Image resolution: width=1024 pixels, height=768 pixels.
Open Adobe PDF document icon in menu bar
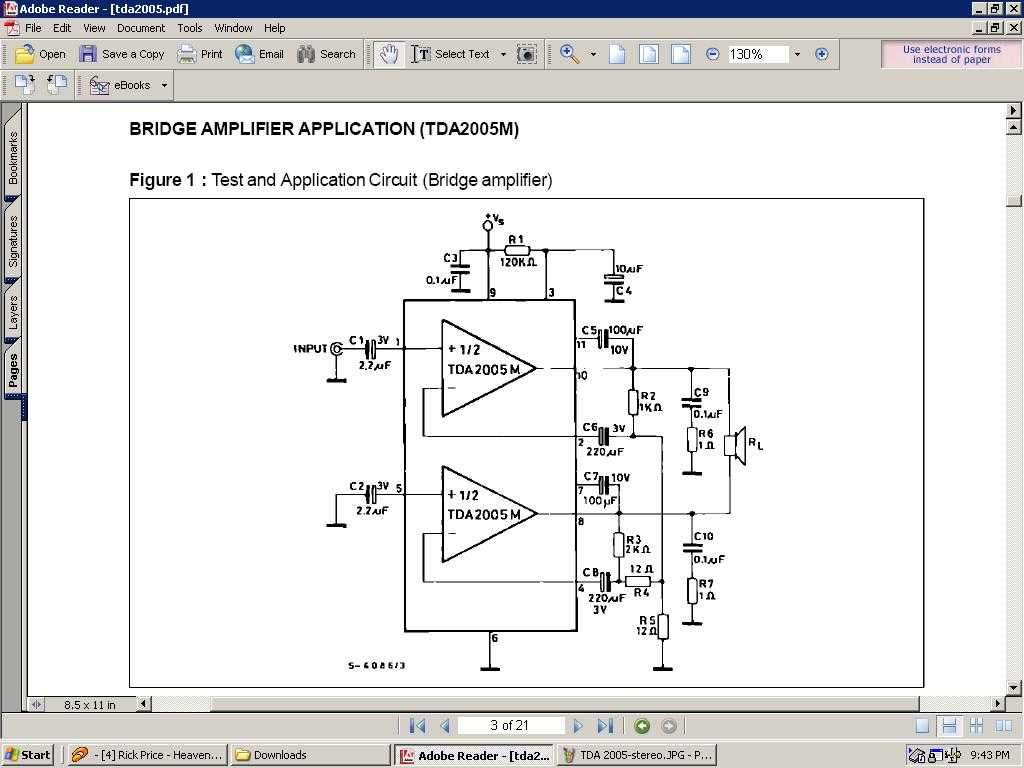tap(12, 28)
